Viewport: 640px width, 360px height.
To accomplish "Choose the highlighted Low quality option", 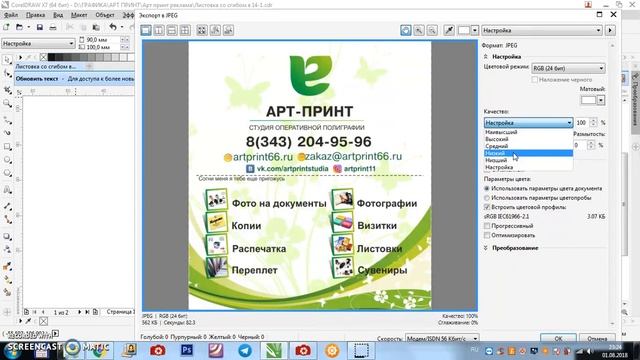I will pyautogui.click(x=529, y=153).
